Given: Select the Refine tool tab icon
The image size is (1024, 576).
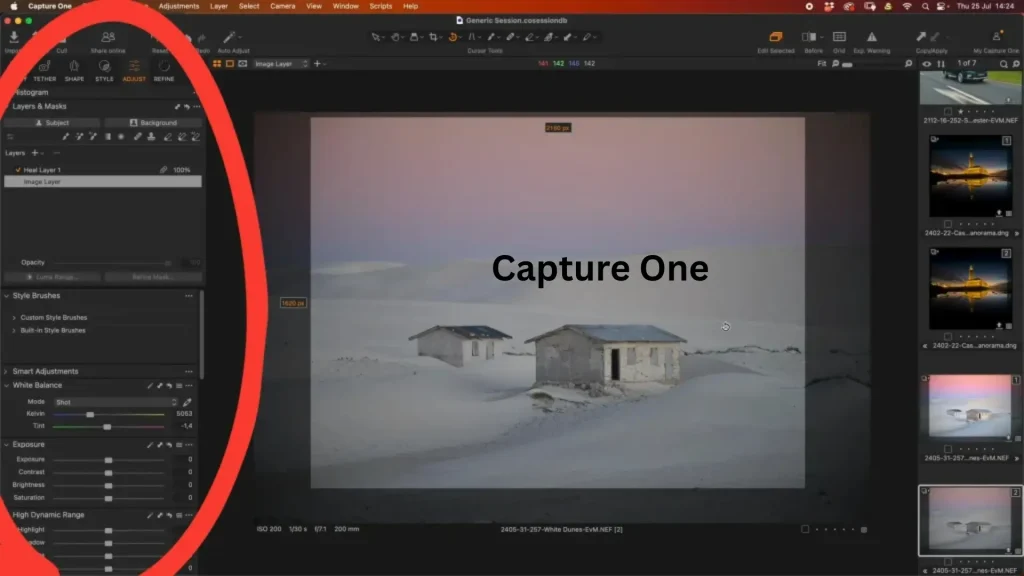Looking at the screenshot, I should (164, 67).
